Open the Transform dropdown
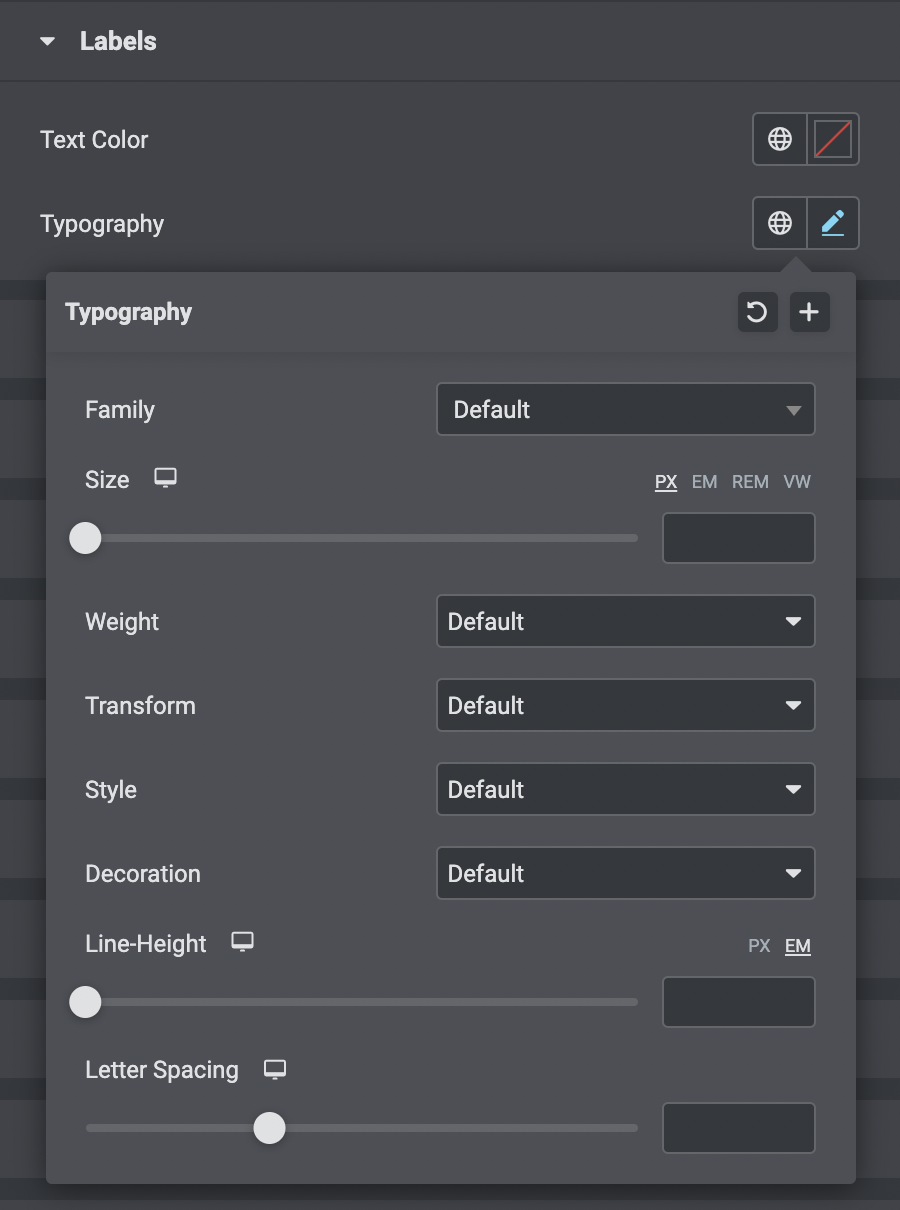 point(625,705)
